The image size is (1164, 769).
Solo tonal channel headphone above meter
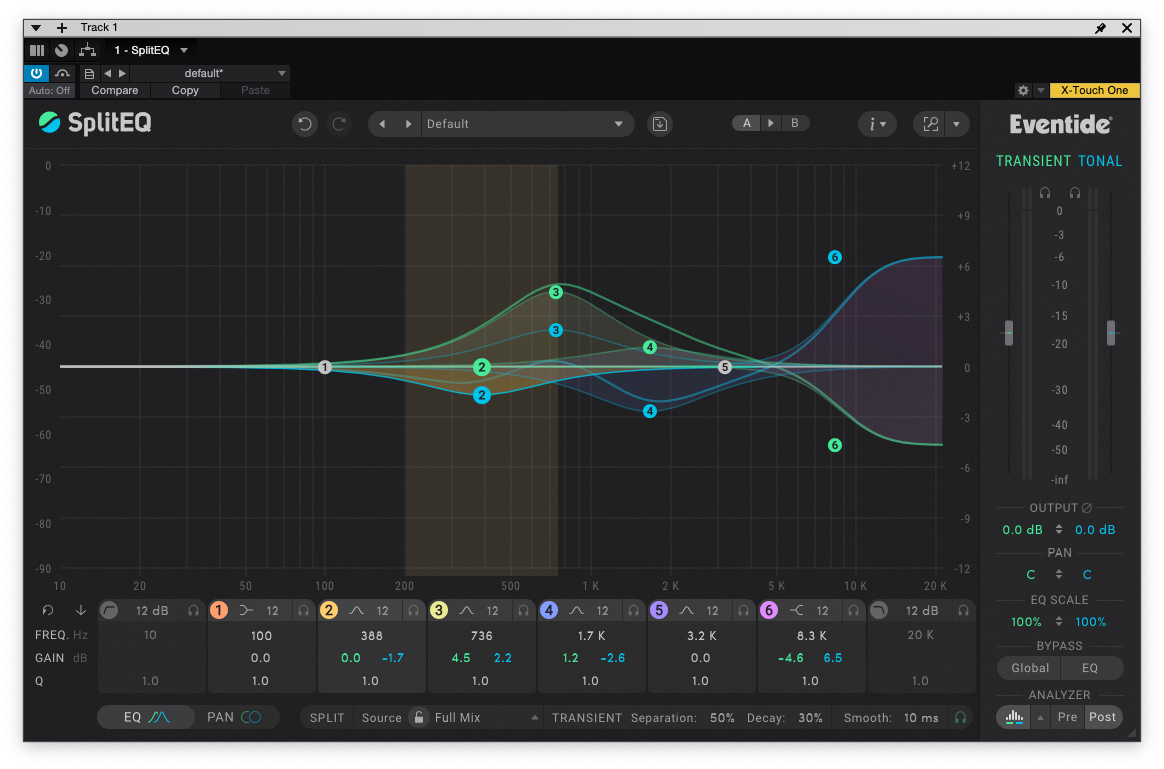click(x=1074, y=193)
